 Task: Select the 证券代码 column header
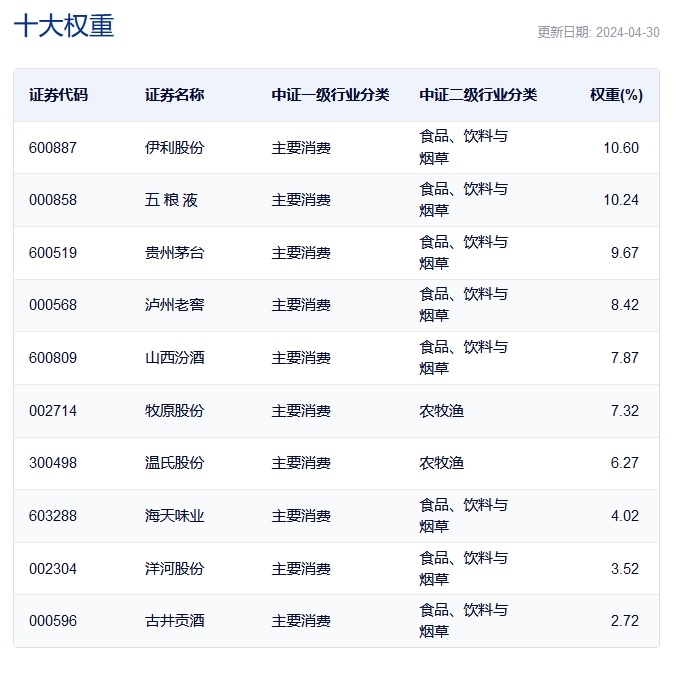58,95
